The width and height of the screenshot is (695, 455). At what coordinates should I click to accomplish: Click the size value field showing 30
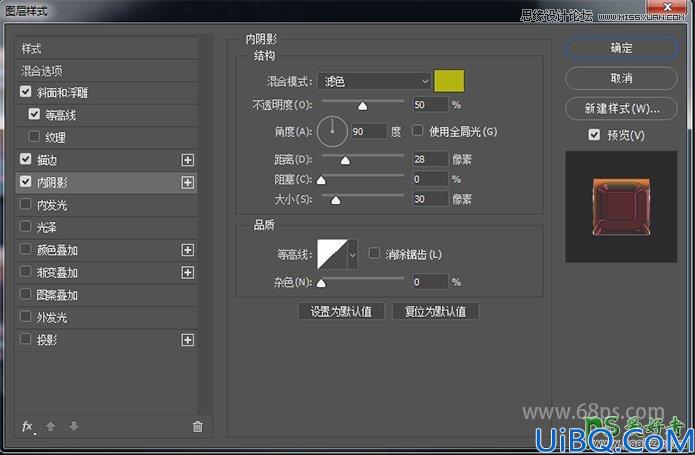430,199
